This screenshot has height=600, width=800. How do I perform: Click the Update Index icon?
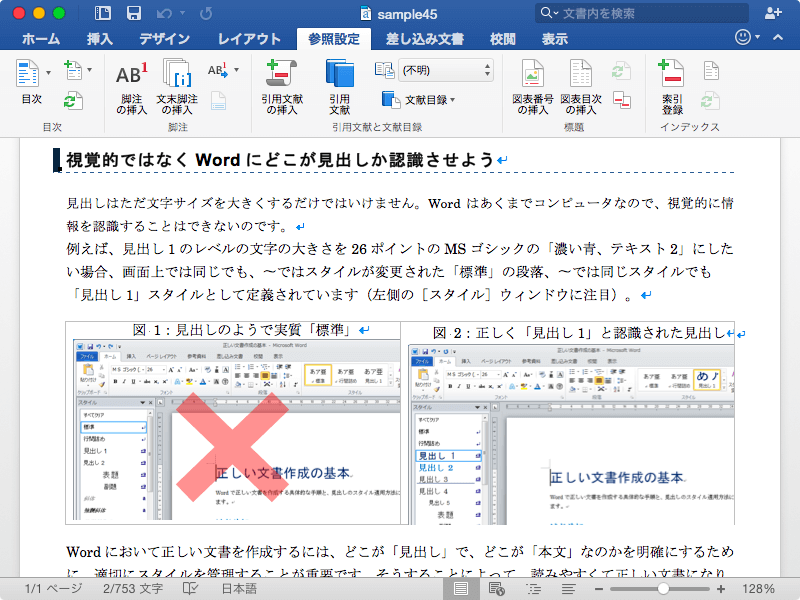710,101
